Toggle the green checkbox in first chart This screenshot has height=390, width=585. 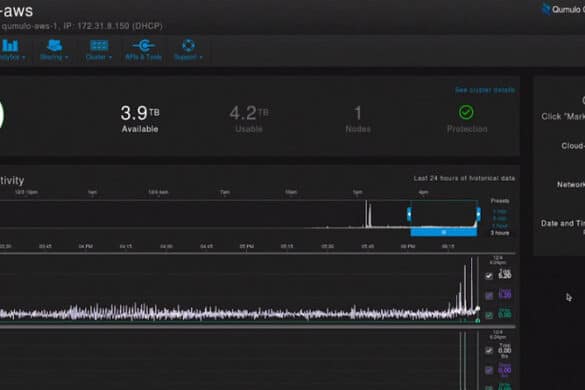[489, 316]
